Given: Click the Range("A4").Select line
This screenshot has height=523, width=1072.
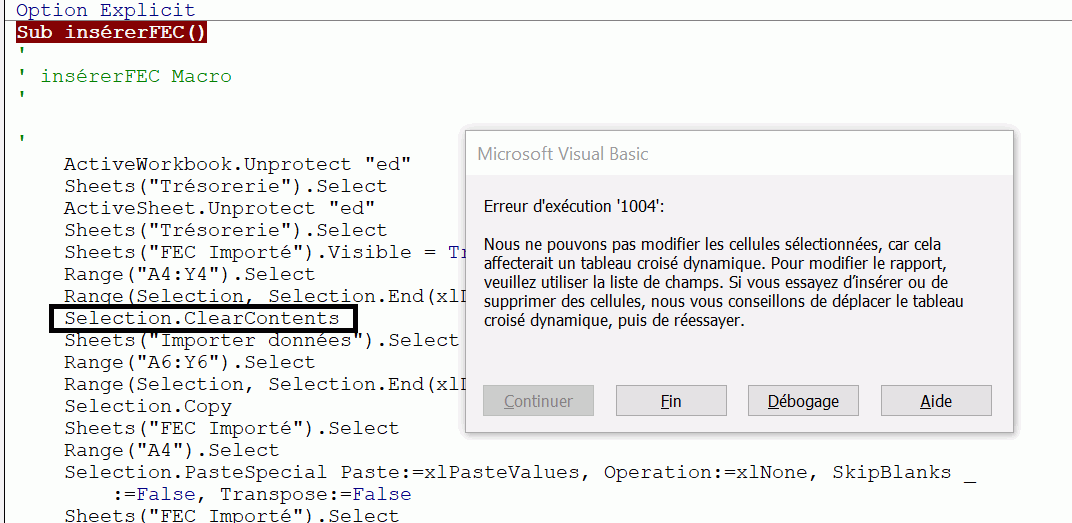Looking at the screenshot, I should (172, 451).
